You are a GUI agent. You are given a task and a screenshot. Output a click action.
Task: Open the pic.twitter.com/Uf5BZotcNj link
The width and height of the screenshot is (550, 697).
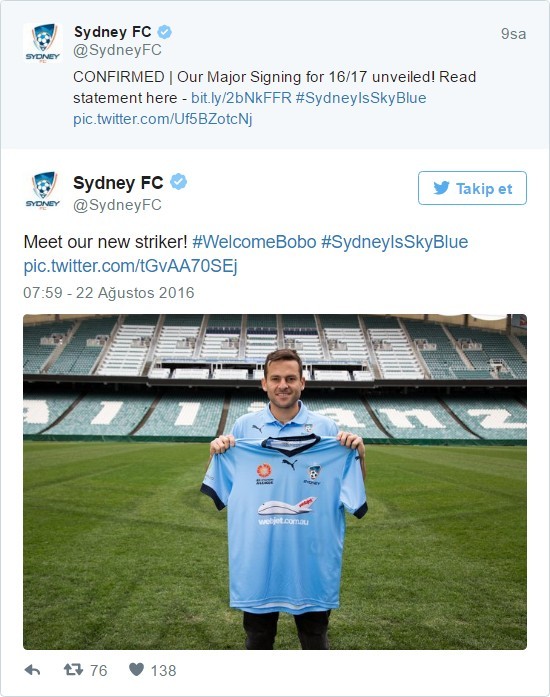[x=163, y=119]
